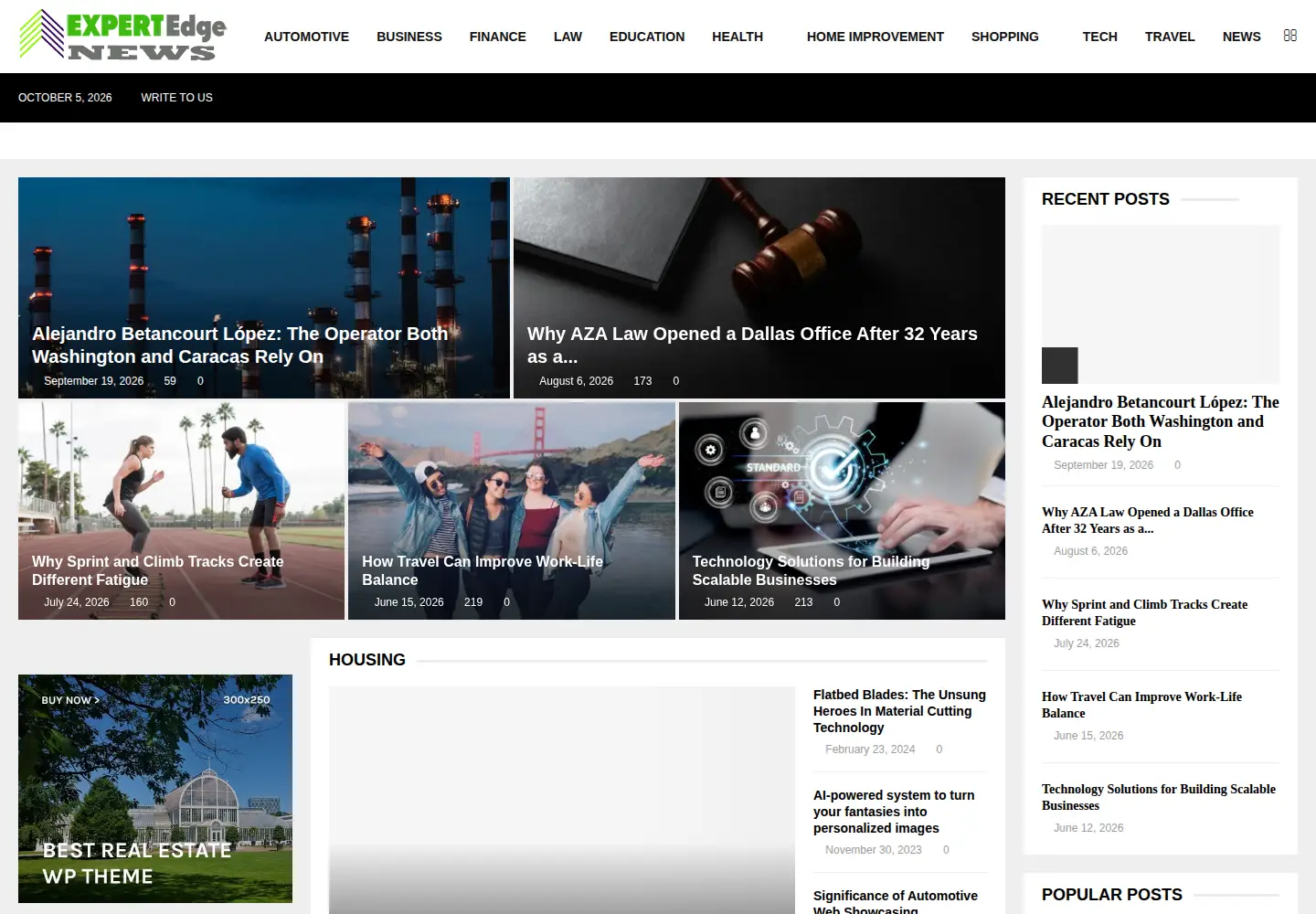
Task: Open Work-Life Balance title in Recent Posts
Action: [x=1141, y=705]
